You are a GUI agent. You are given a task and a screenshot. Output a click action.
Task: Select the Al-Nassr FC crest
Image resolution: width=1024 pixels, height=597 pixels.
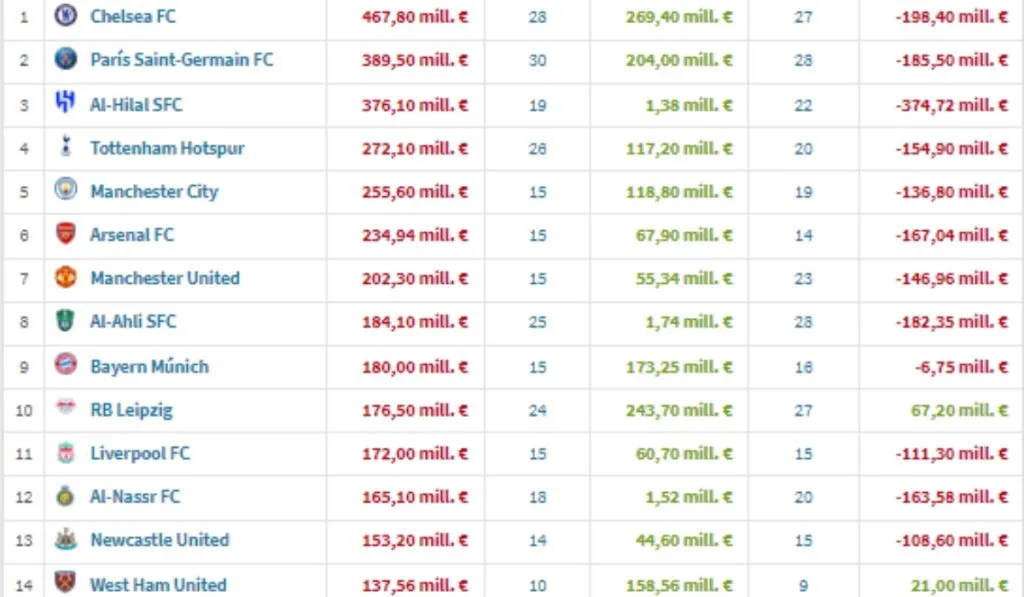click(x=65, y=497)
